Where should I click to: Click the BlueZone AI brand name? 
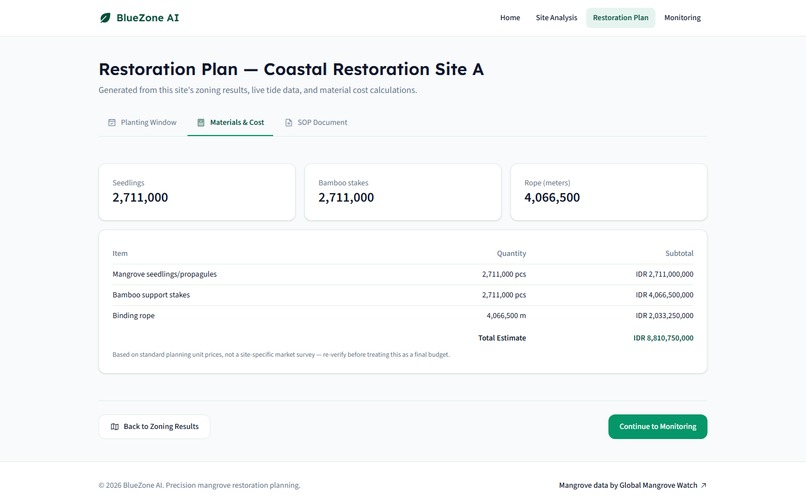point(148,17)
